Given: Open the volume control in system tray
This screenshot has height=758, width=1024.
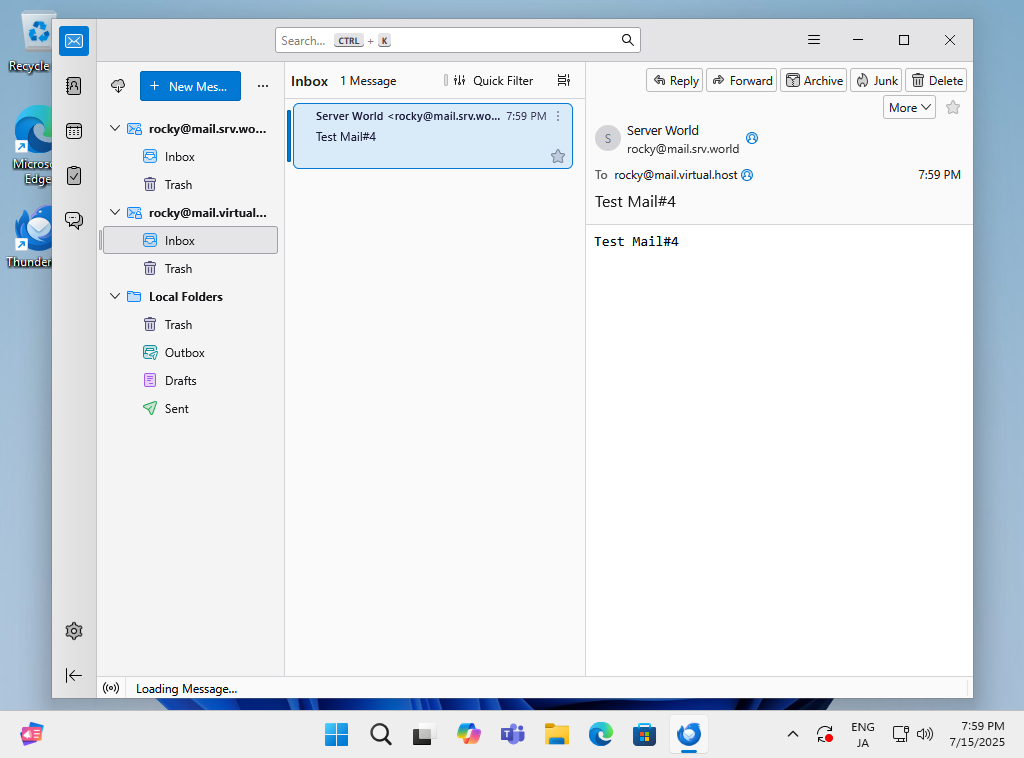Looking at the screenshot, I should [925, 734].
